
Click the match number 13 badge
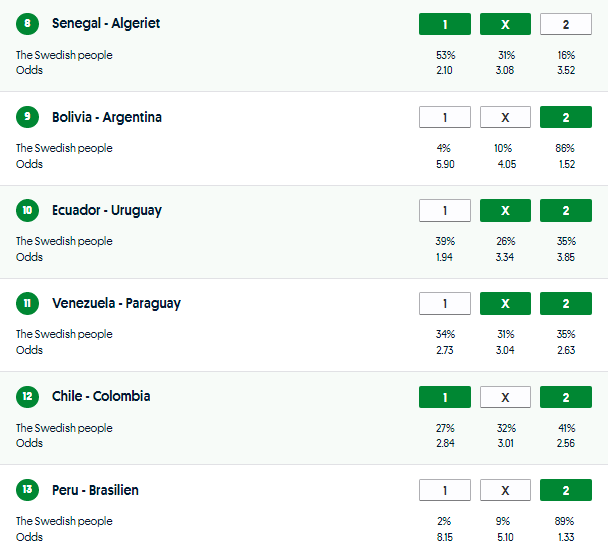point(28,490)
